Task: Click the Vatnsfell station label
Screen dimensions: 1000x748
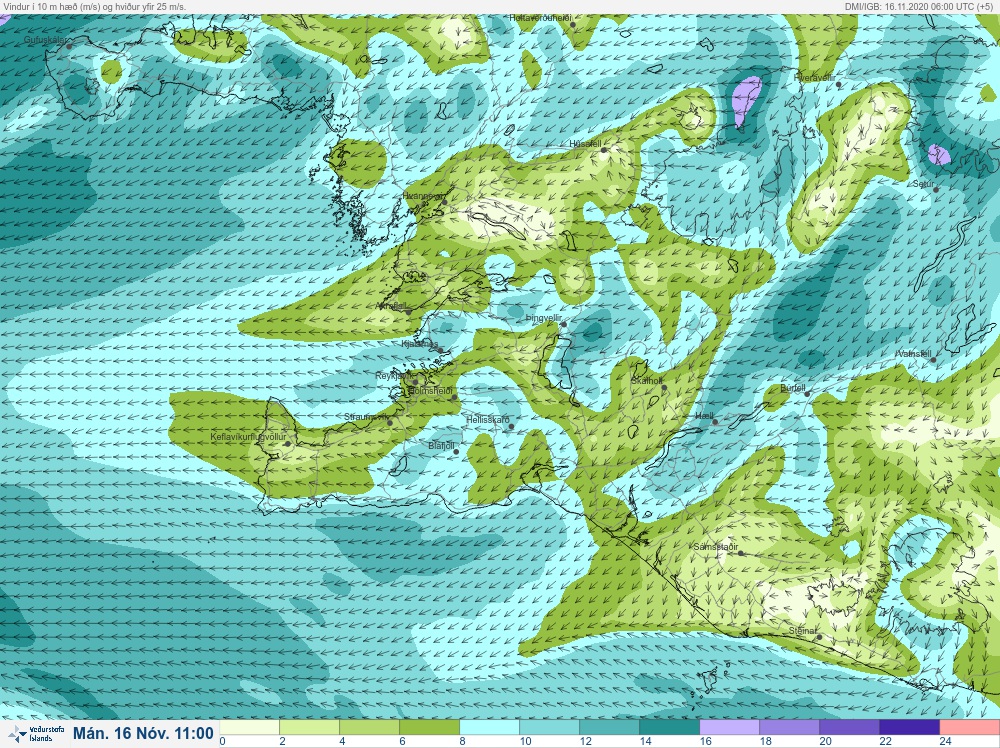Action: 913,354
